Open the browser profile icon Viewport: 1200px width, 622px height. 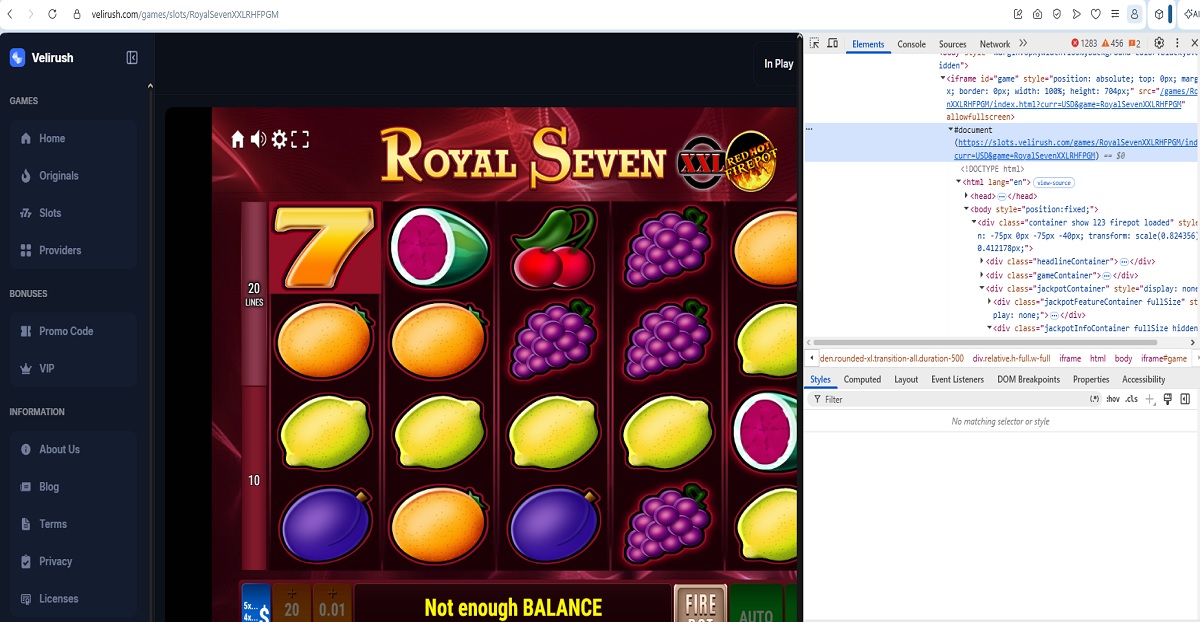click(x=1134, y=14)
